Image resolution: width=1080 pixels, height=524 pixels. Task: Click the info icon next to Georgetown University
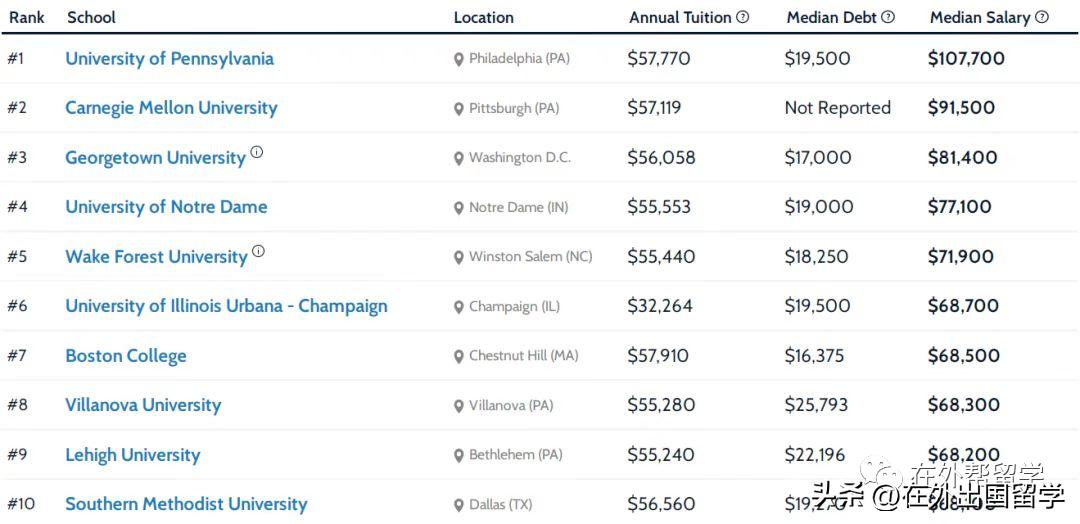click(257, 153)
